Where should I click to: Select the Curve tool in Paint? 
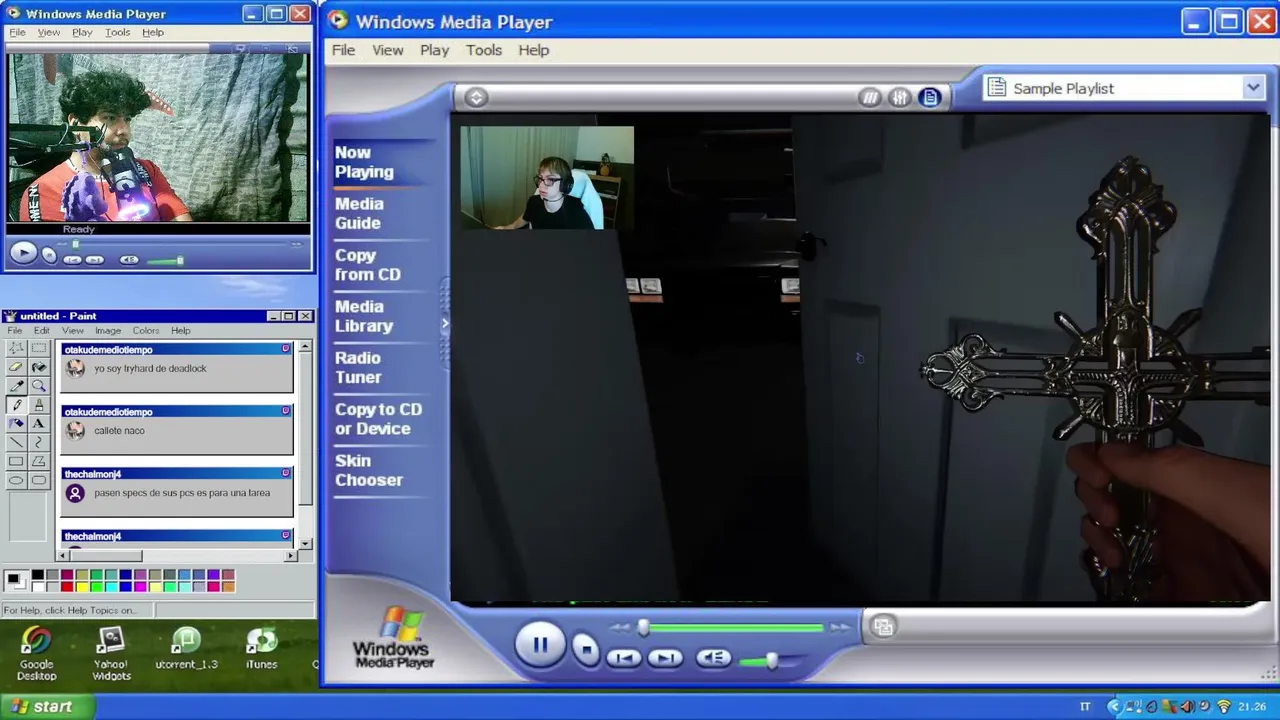point(38,443)
